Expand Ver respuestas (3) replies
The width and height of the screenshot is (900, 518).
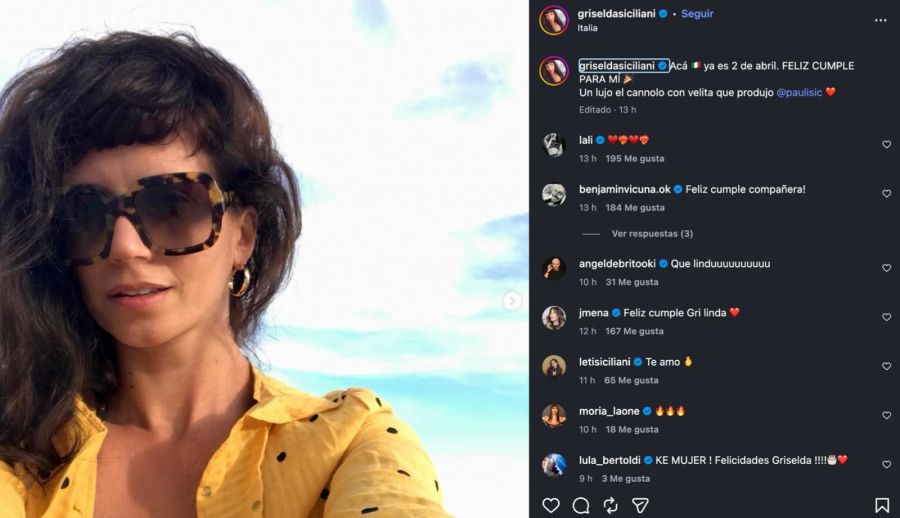(x=652, y=234)
